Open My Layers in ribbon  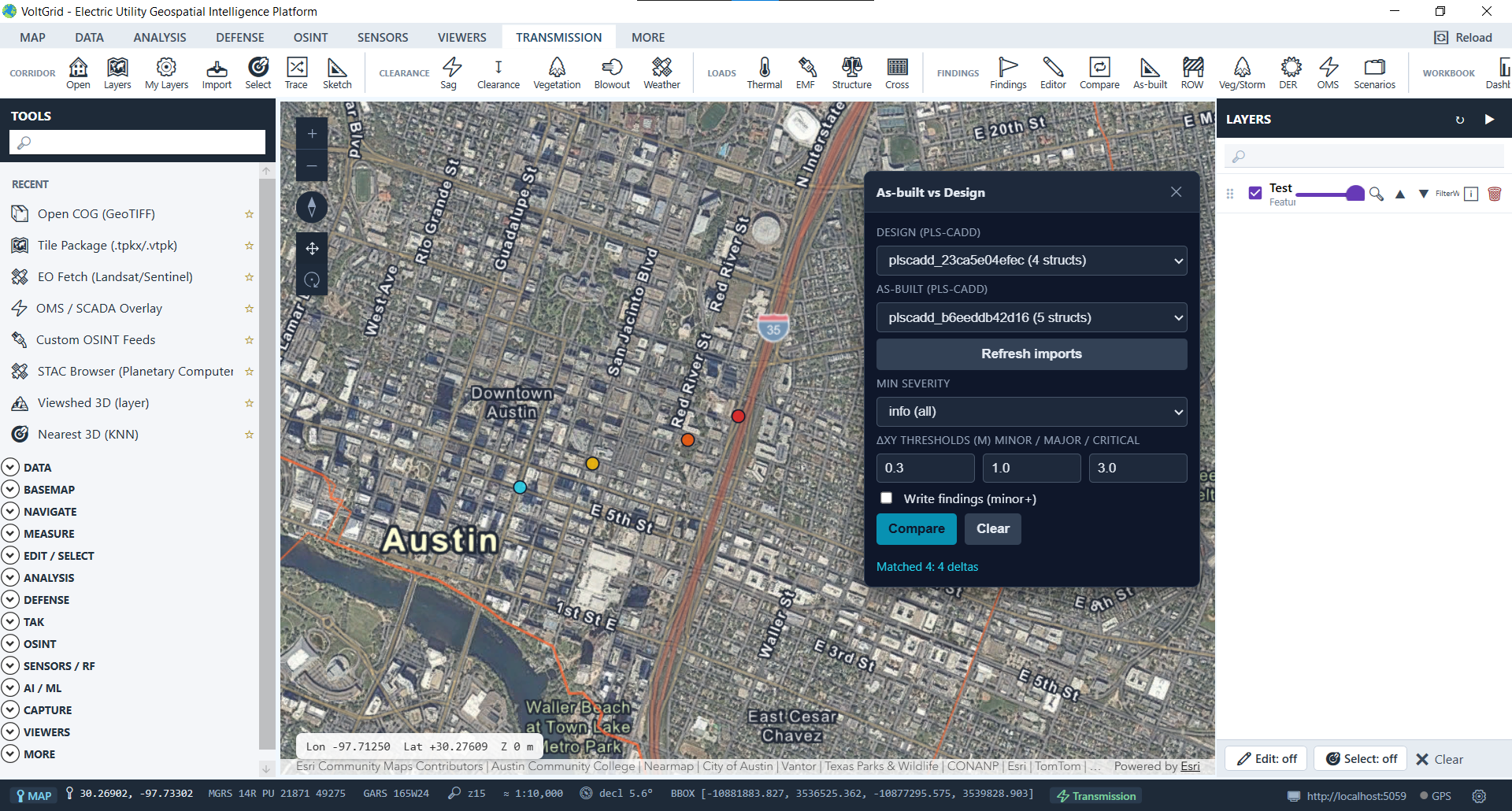(166, 73)
